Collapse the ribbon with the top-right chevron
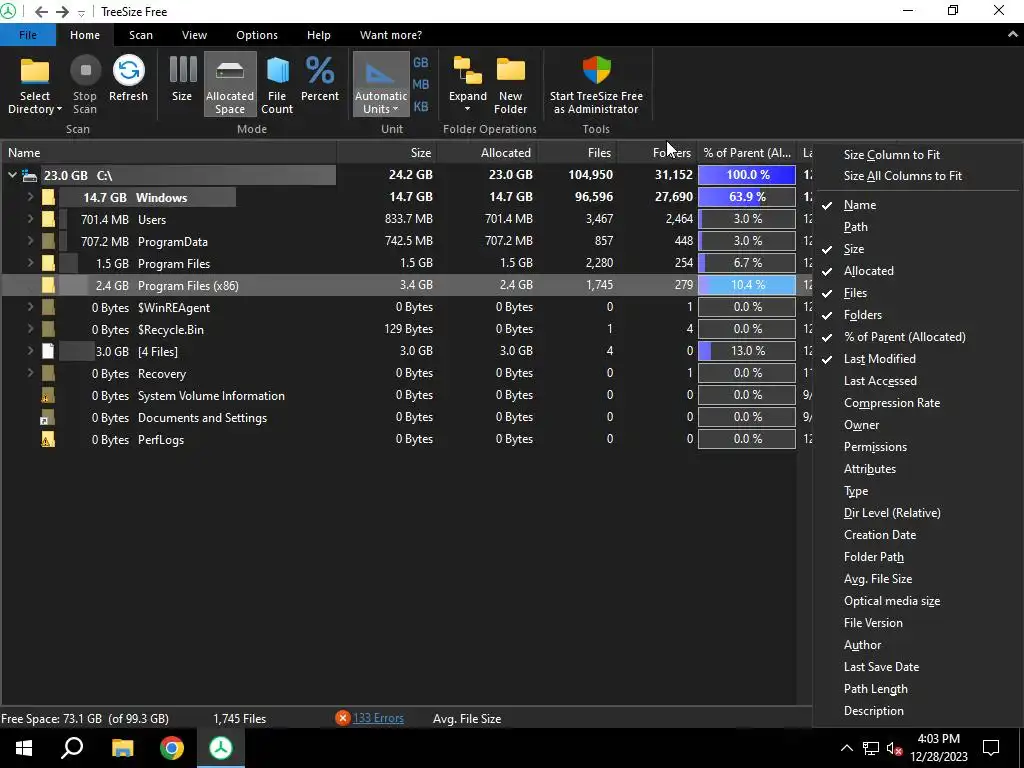 (1013, 35)
